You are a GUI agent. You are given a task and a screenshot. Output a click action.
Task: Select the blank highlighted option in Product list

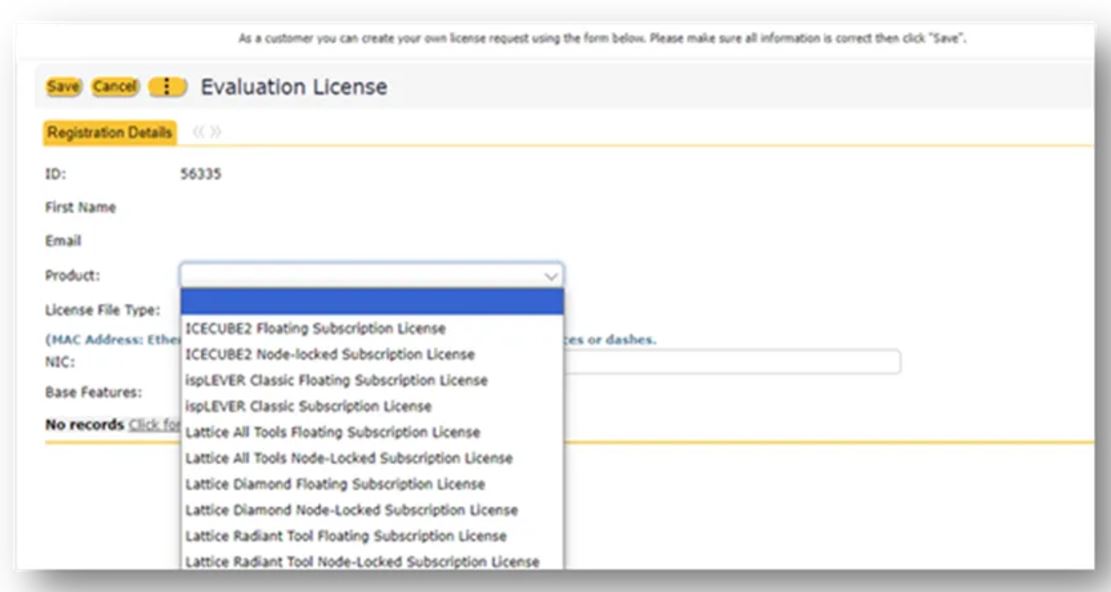click(372, 302)
